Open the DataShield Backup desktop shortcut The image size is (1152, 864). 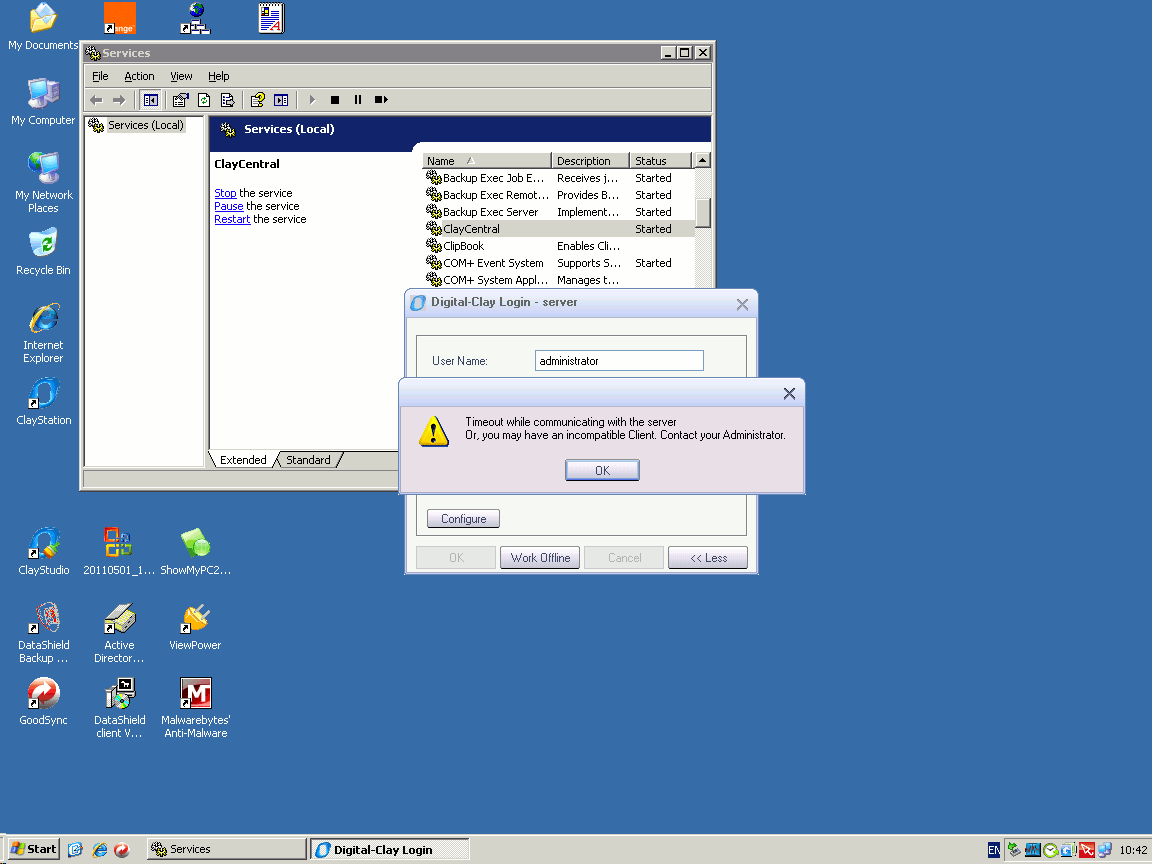tap(43, 633)
